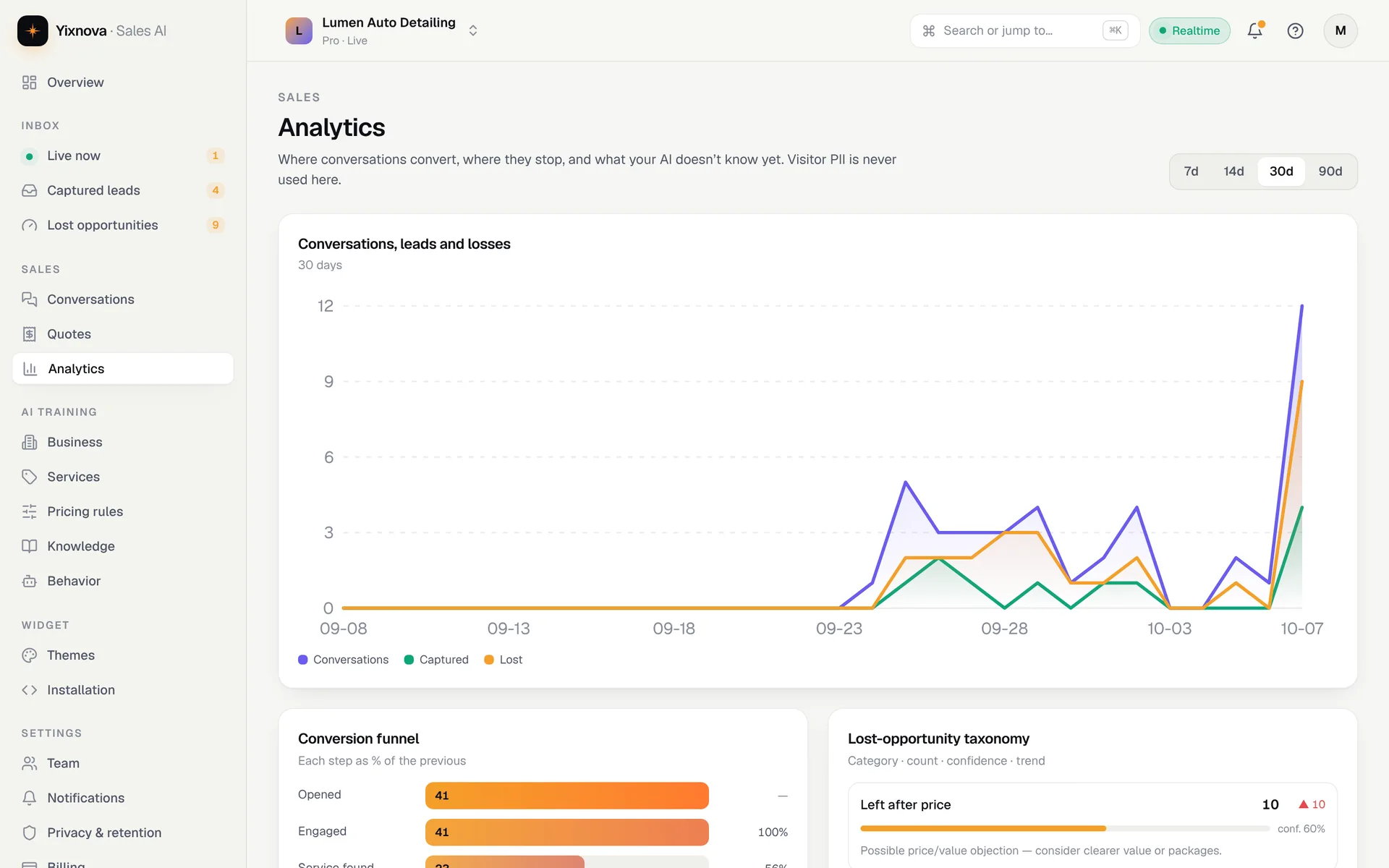Click the Yixnova logo icon
This screenshot has height=868, width=1389.
pyautogui.click(x=33, y=30)
